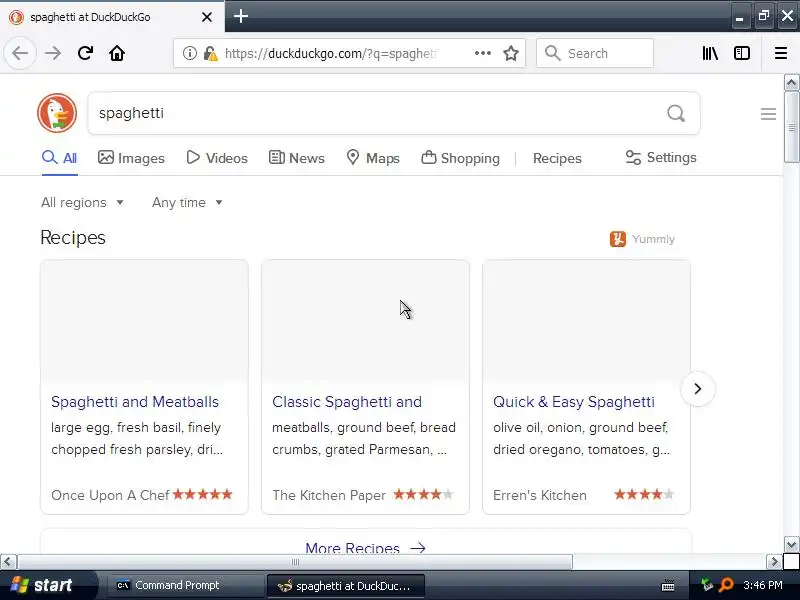Go back with the browser back arrow
This screenshot has height=600, width=800.
pyautogui.click(x=20, y=53)
